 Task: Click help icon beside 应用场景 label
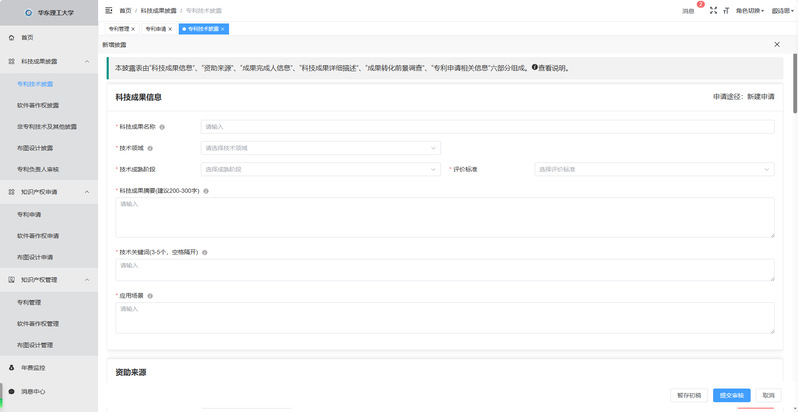[152, 296]
